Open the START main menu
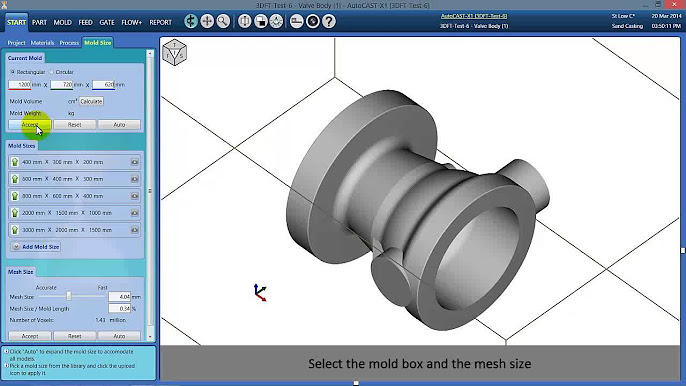Viewport: 686px width, 386px height. pyautogui.click(x=16, y=22)
